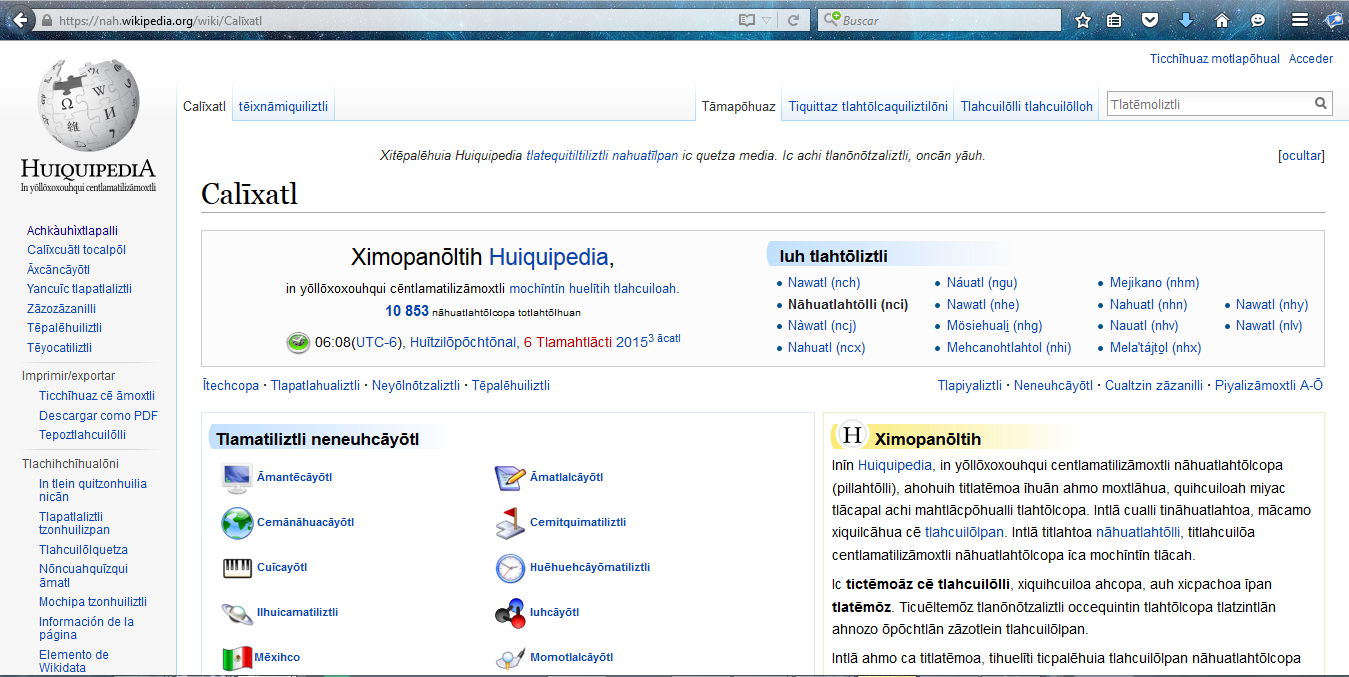Toggle reader view book icon in address bar
The image size is (1349, 677).
coord(746,20)
